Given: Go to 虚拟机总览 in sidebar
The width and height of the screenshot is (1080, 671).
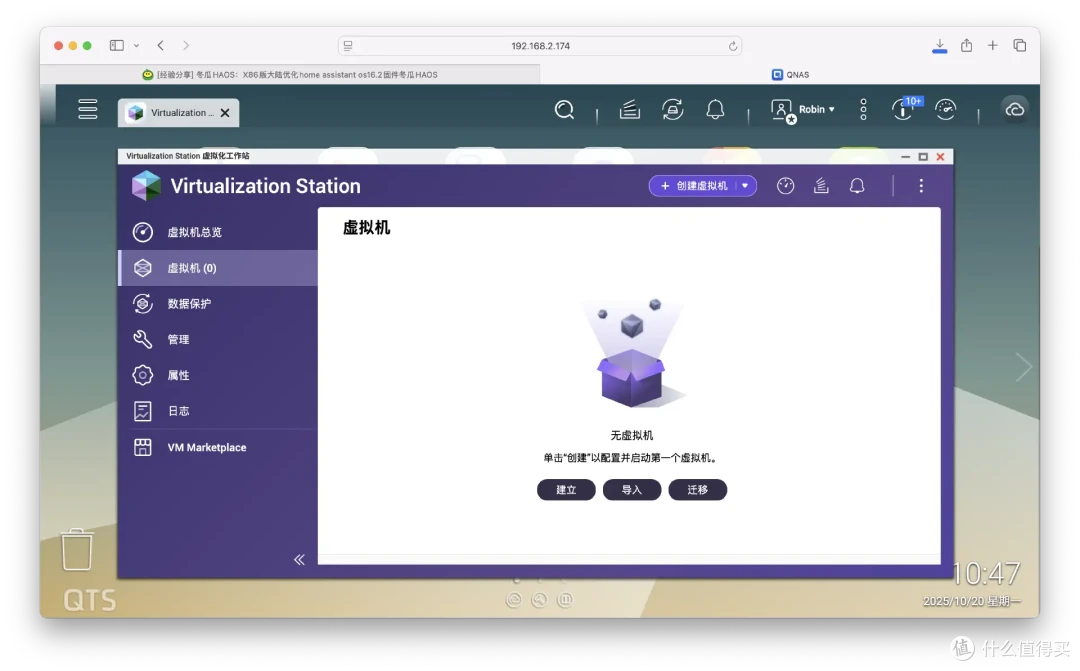Looking at the screenshot, I should tap(218, 232).
